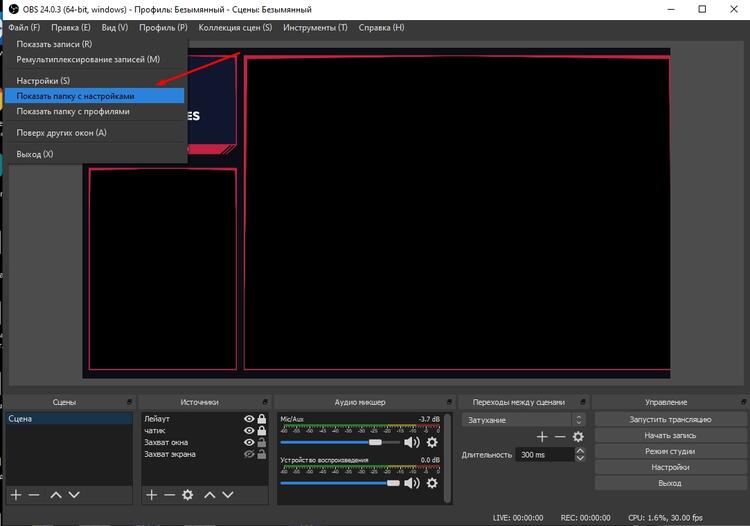The width and height of the screenshot is (750, 526).
Task: Open the Инструменты (T) menu
Action: coord(315,27)
